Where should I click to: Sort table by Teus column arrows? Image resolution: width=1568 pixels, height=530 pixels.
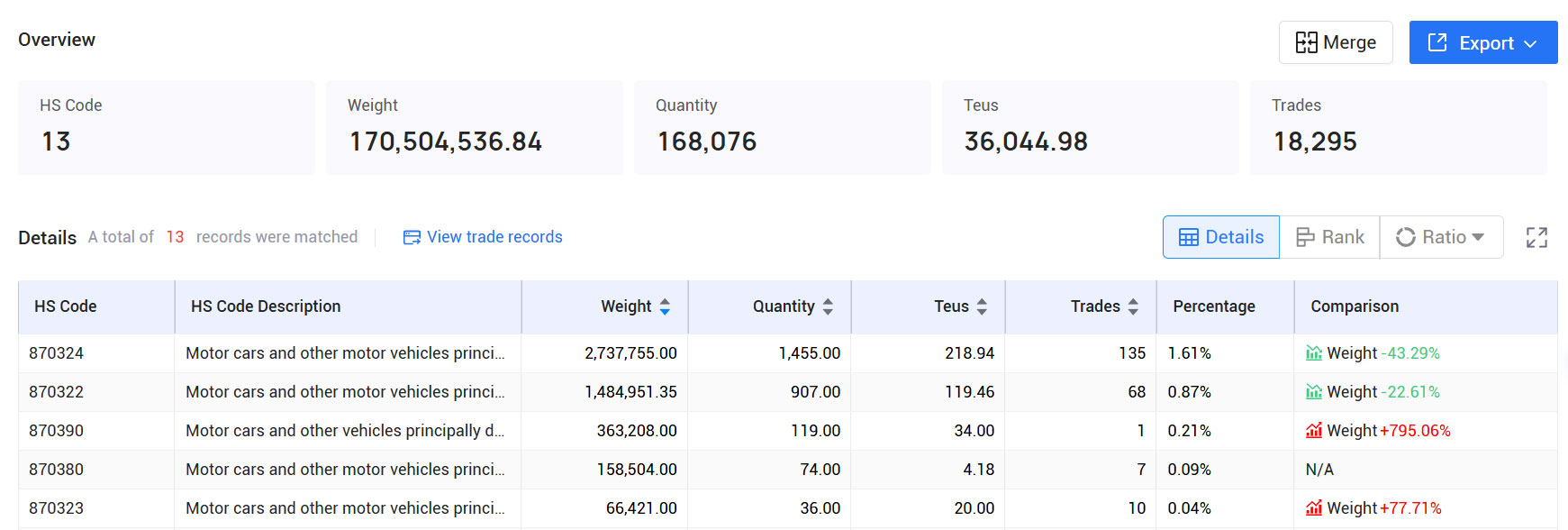tap(982, 306)
